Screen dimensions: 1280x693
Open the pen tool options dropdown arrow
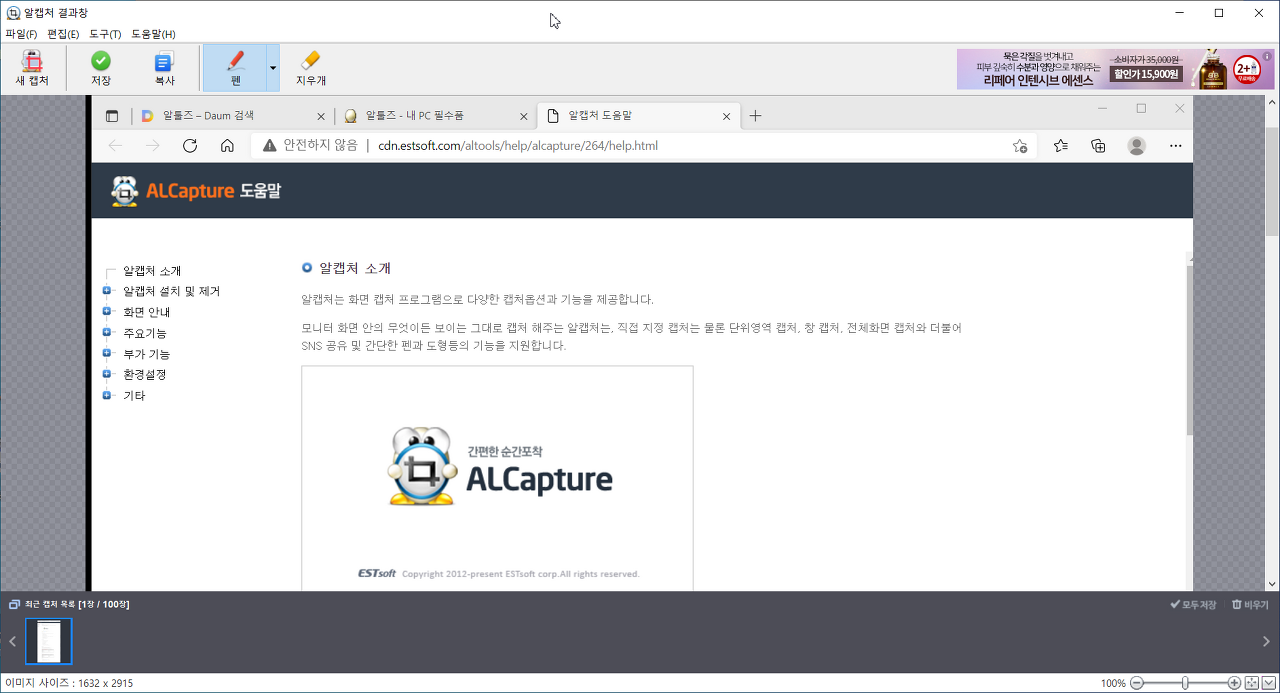click(273, 68)
